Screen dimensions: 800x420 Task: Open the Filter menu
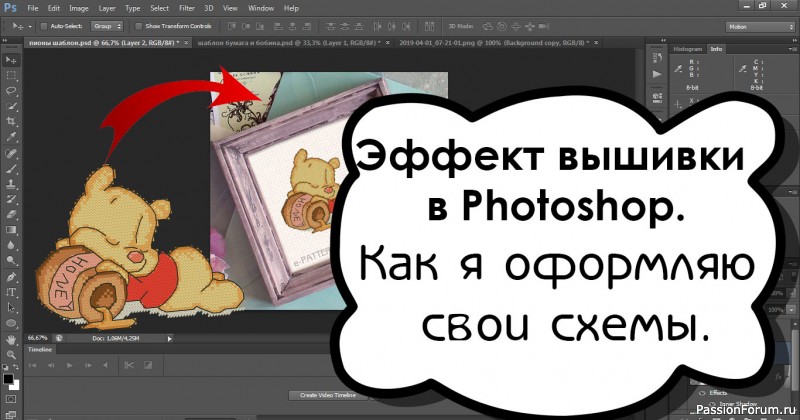186,8
